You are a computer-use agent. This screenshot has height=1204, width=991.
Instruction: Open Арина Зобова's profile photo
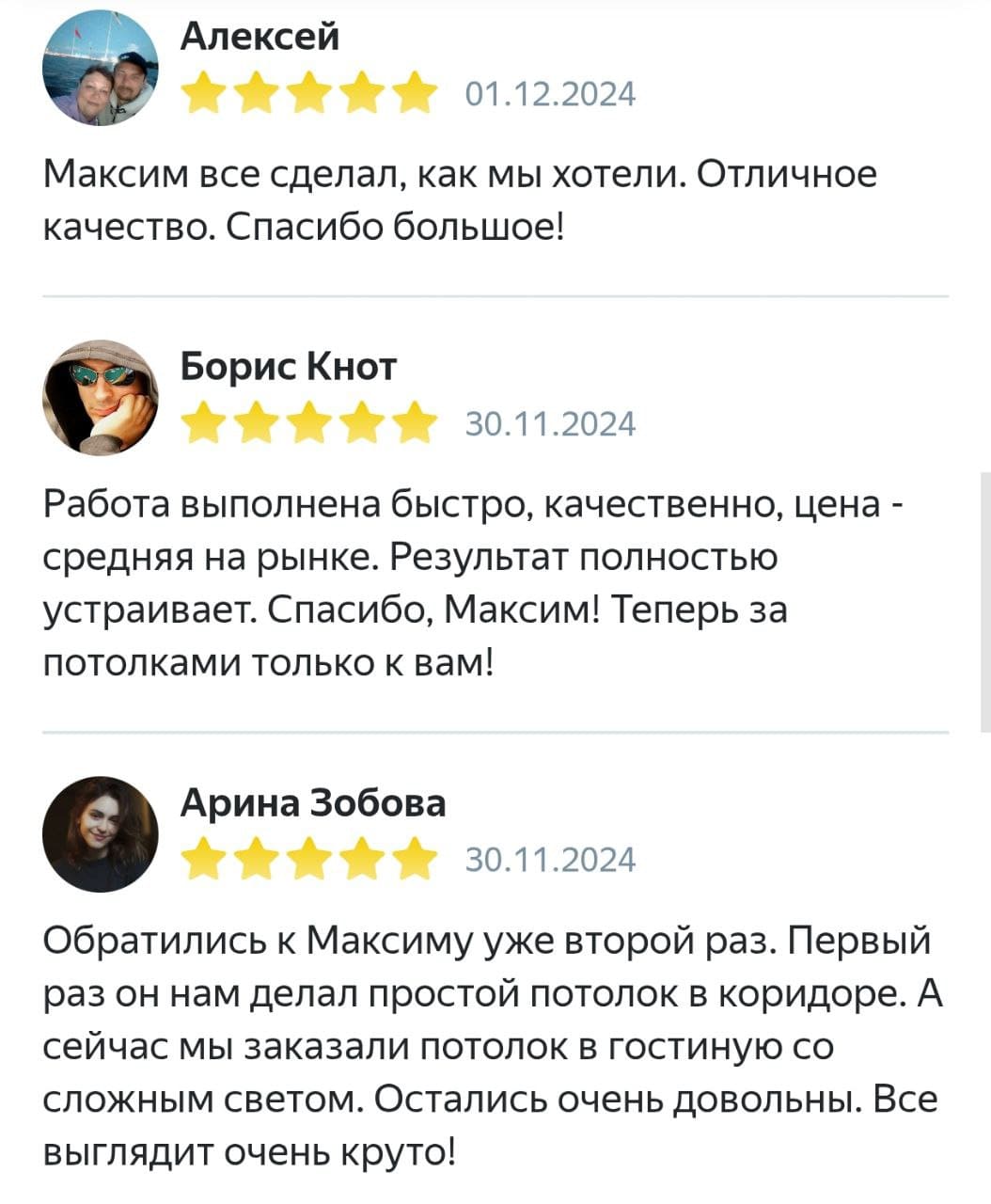click(100, 834)
